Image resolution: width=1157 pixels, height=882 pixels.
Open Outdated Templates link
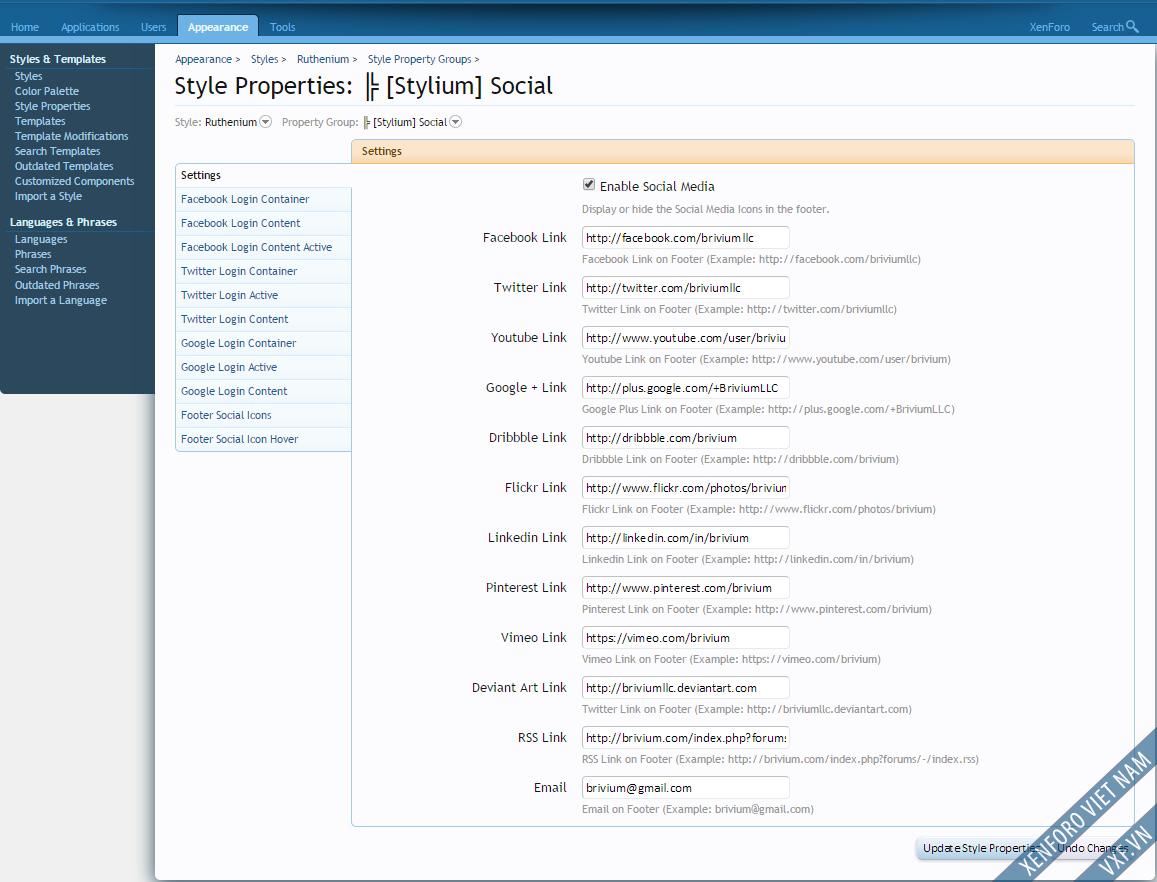click(64, 166)
